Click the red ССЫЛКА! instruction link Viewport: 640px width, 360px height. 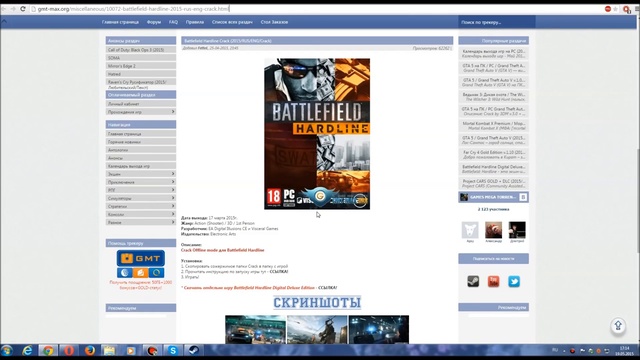point(279,271)
